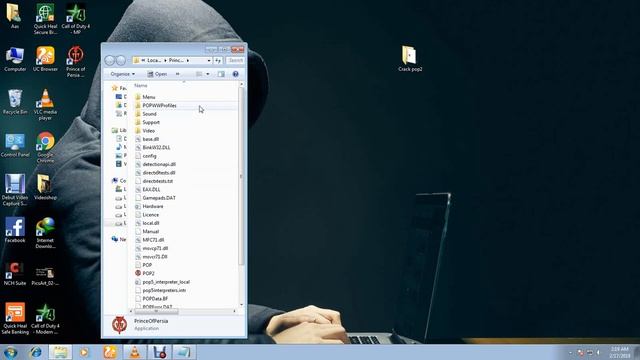Viewport: 640px width, 360px height.
Task: Switch to Debut Video Capture in taskbar
Action: pyautogui.click(x=160, y=352)
